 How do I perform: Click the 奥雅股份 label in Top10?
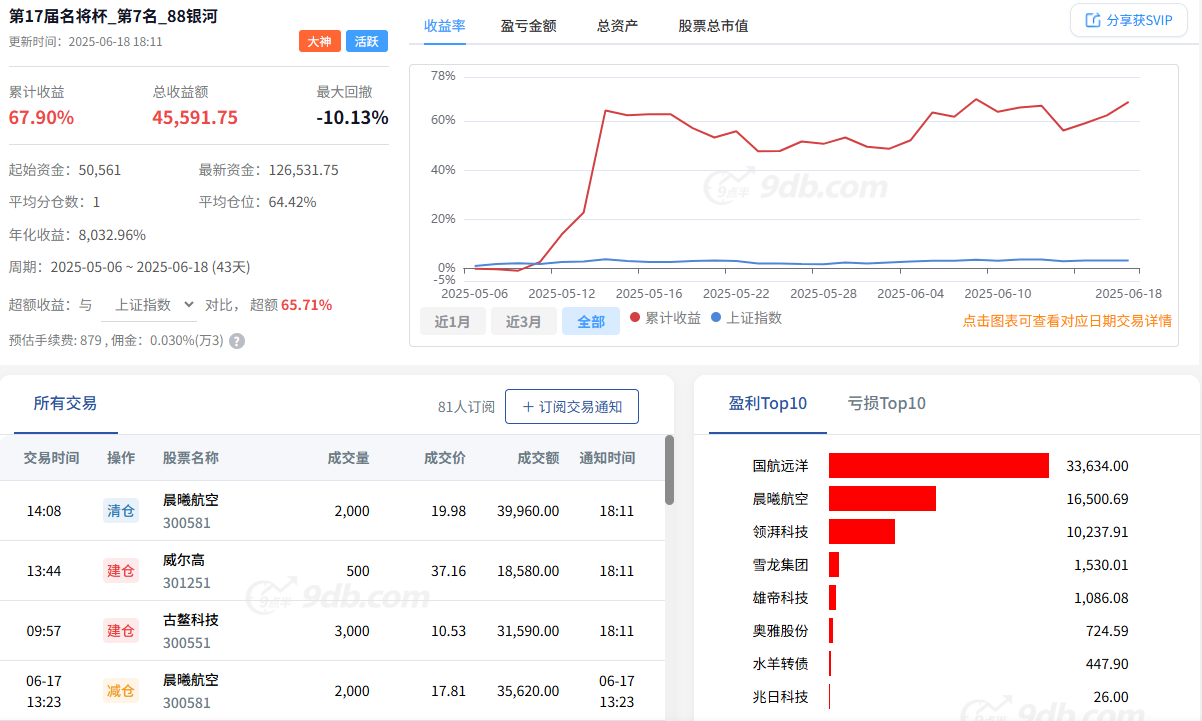tap(781, 631)
